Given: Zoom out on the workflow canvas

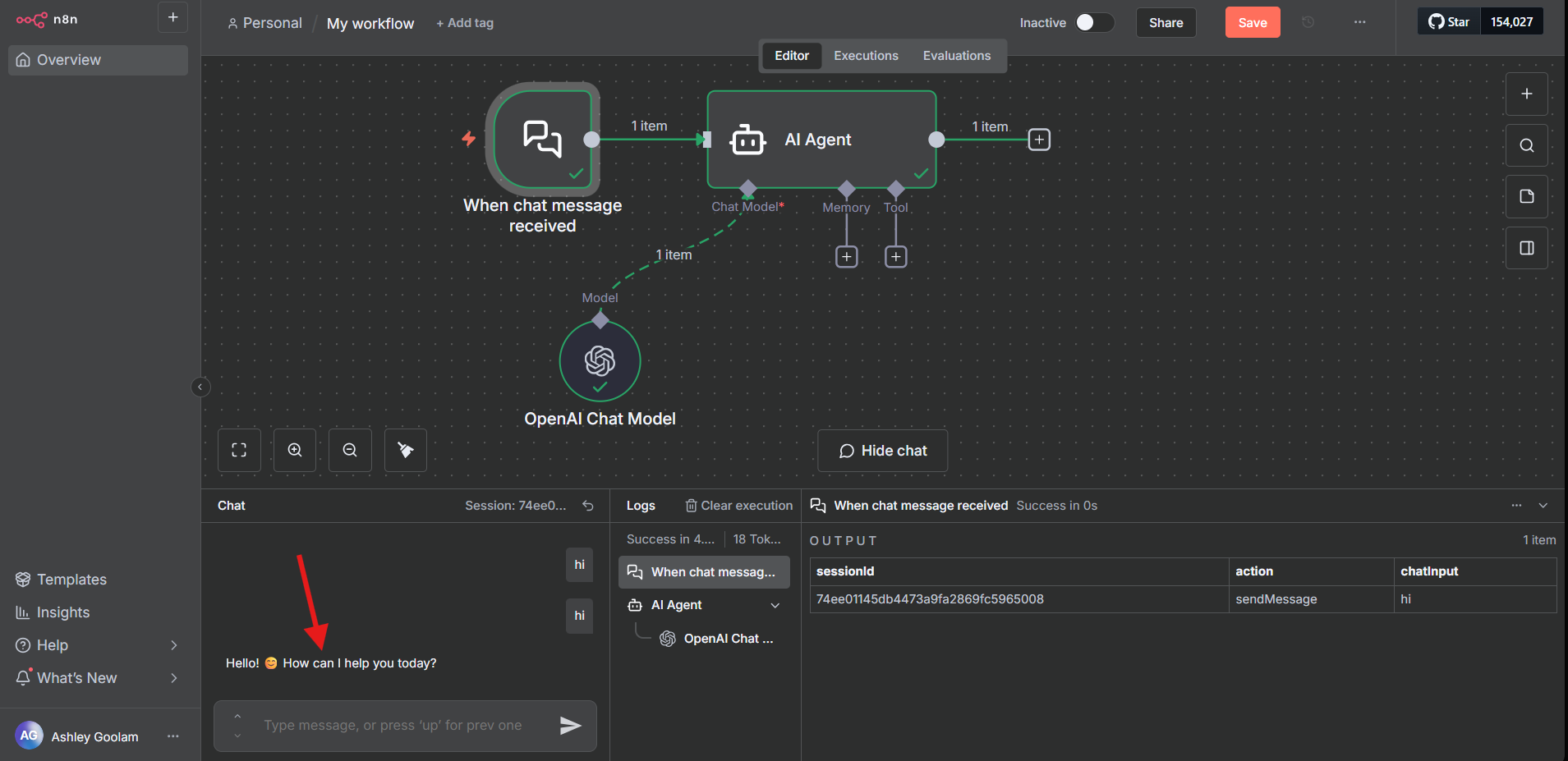Looking at the screenshot, I should point(350,450).
